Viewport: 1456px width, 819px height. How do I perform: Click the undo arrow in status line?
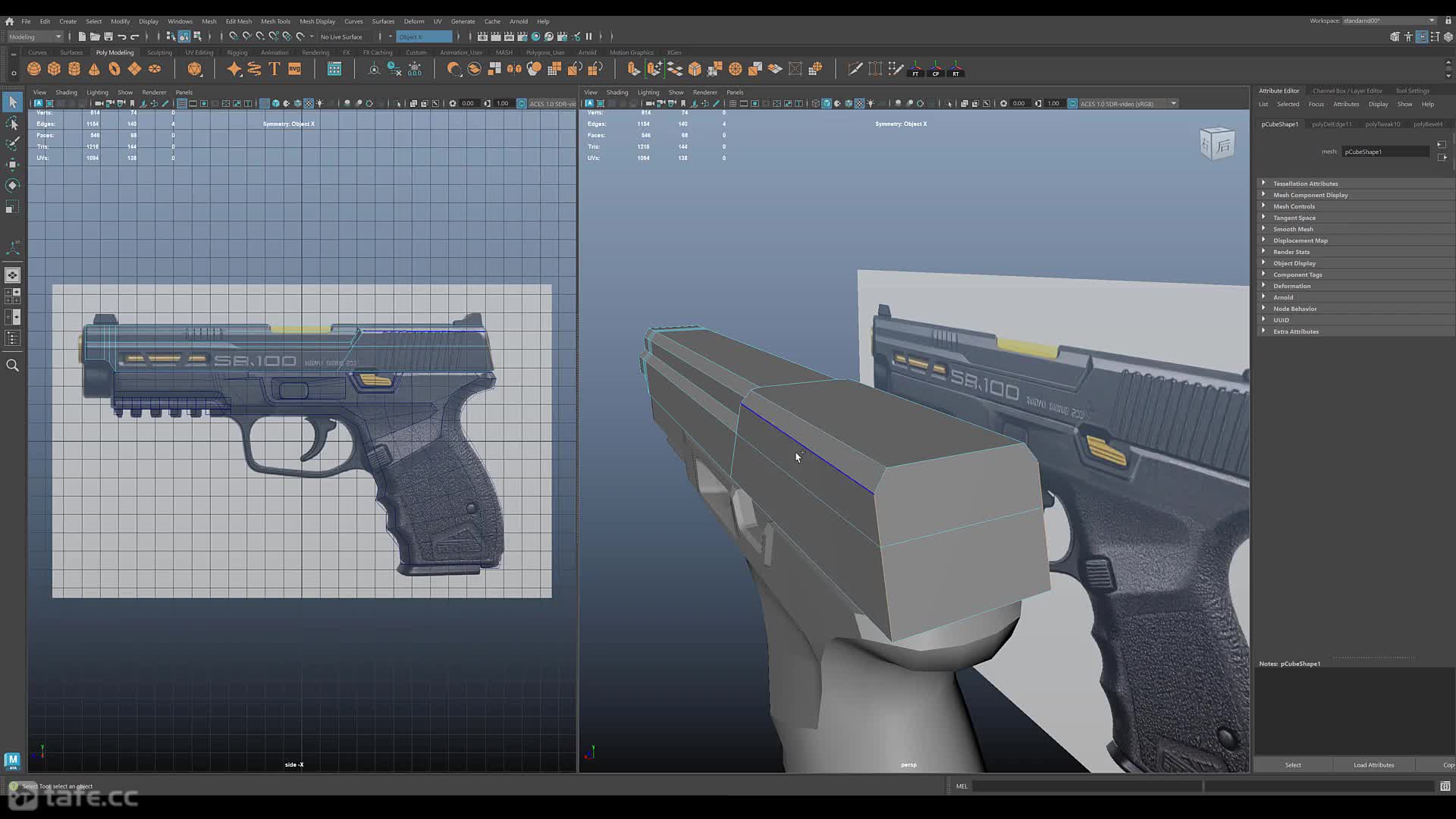click(121, 36)
